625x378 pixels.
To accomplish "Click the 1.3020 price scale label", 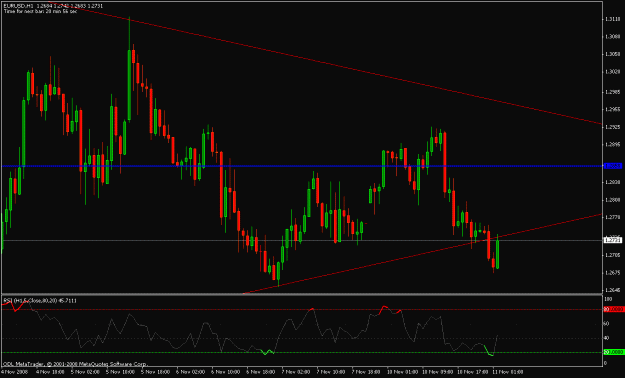I will (x=612, y=72).
